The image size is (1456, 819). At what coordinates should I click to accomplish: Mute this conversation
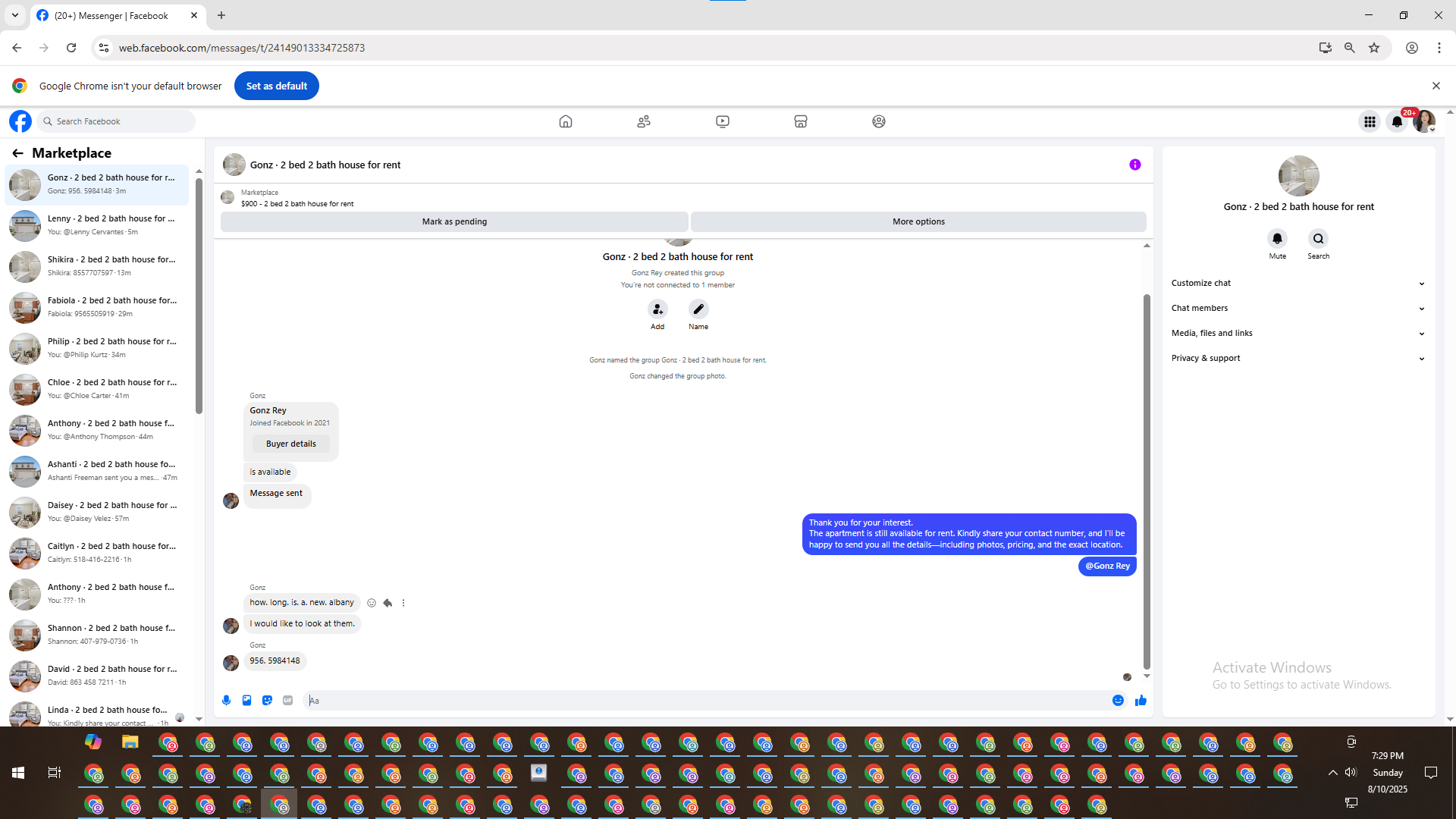1277,239
